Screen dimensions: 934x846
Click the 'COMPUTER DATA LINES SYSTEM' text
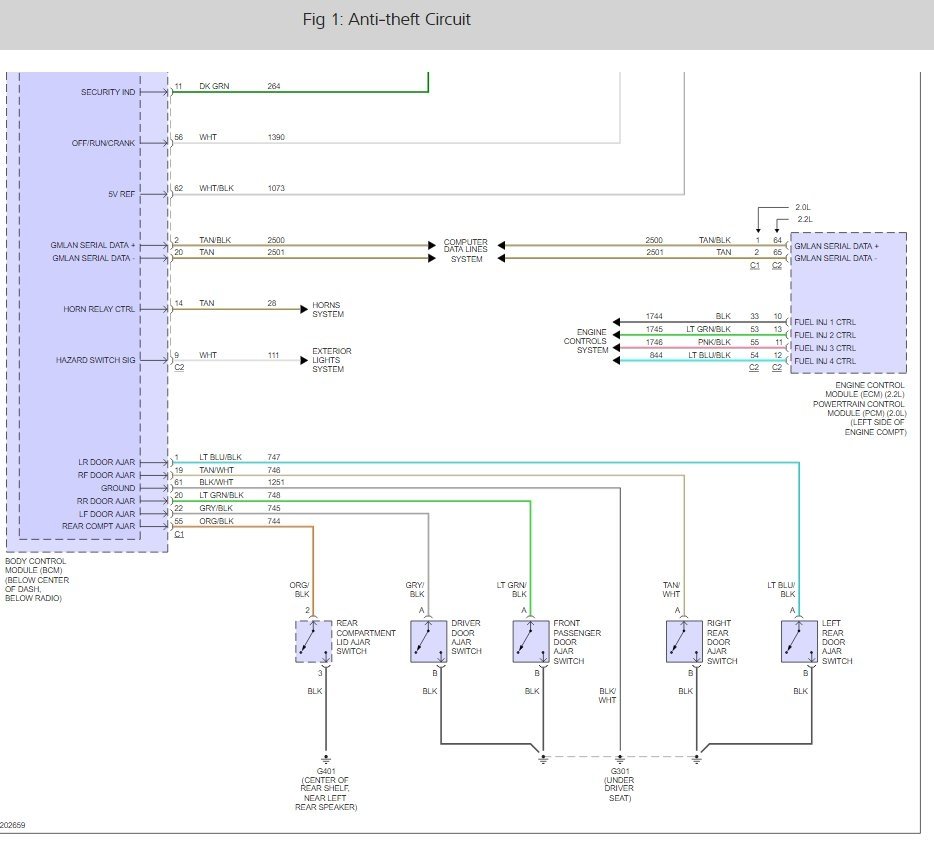pyautogui.click(x=466, y=251)
